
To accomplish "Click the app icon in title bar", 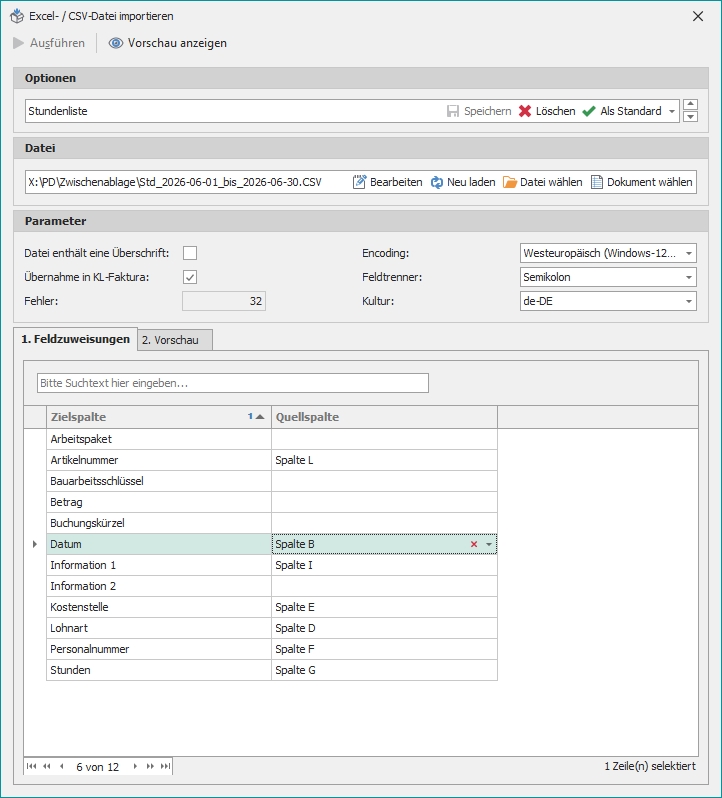I will [x=17, y=16].
